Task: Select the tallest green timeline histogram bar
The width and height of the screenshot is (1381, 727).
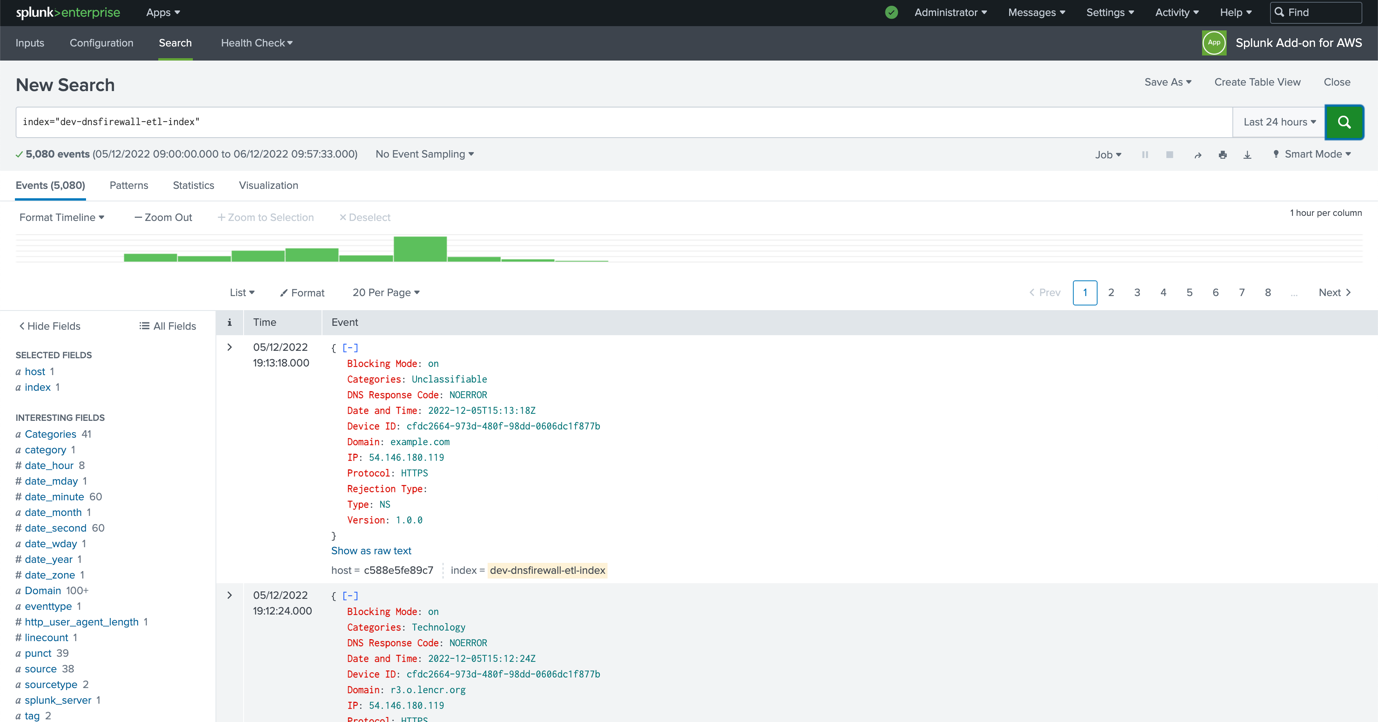Action: tap(420, 248)
